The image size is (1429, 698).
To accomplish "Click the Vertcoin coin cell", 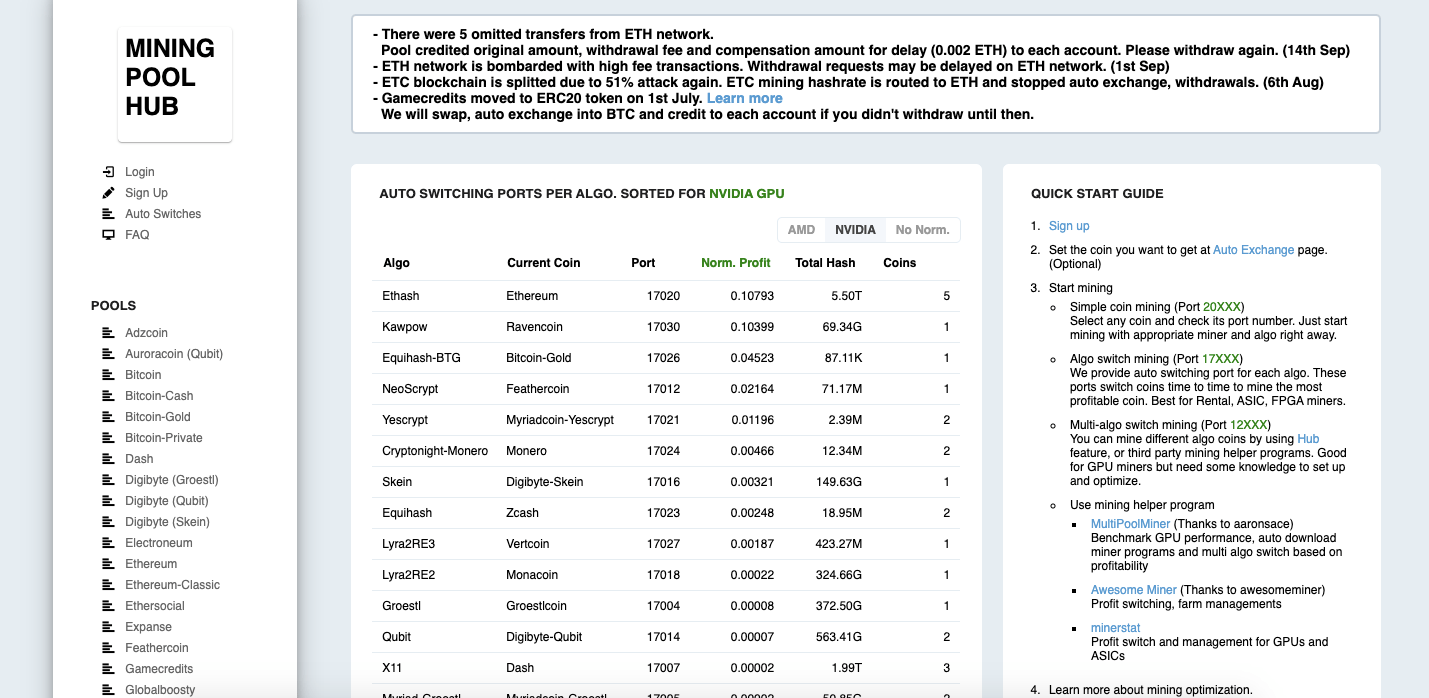I will [528, 544].
